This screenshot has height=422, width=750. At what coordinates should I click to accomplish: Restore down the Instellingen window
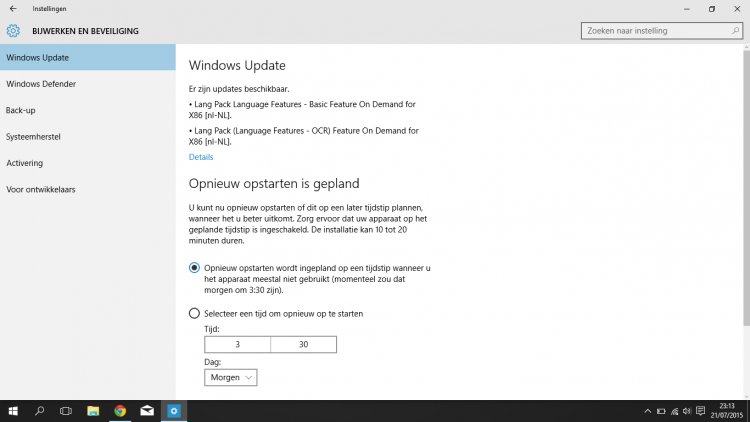712,9
